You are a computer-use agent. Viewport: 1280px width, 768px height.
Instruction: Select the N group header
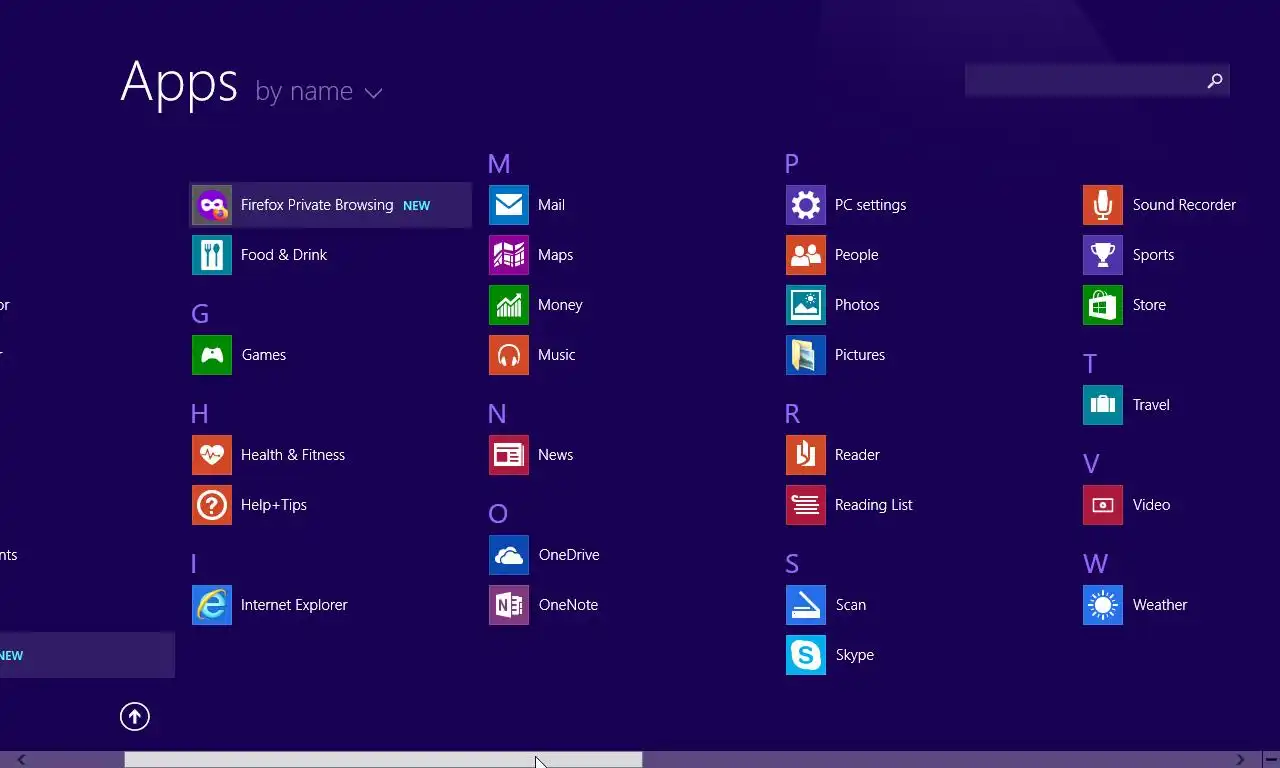tap(497, 414)
